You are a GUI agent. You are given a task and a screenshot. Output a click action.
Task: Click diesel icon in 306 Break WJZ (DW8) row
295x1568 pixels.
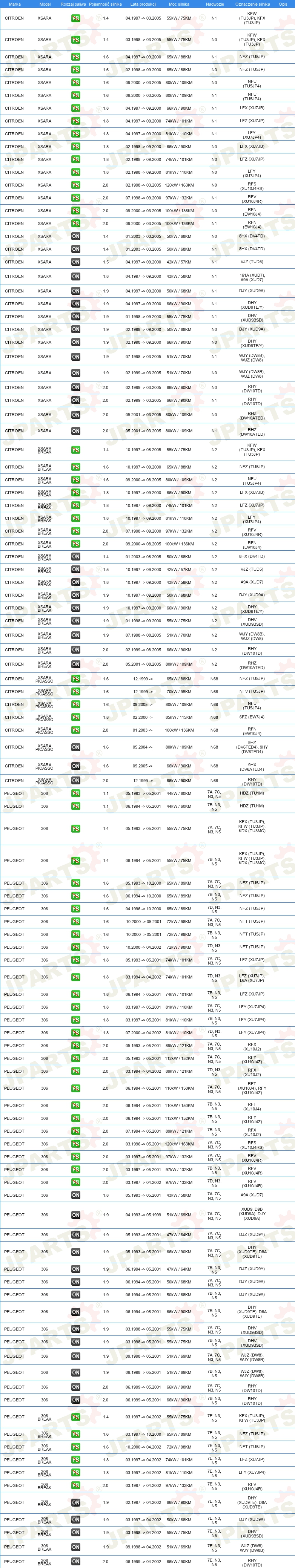click(75, 1547)
